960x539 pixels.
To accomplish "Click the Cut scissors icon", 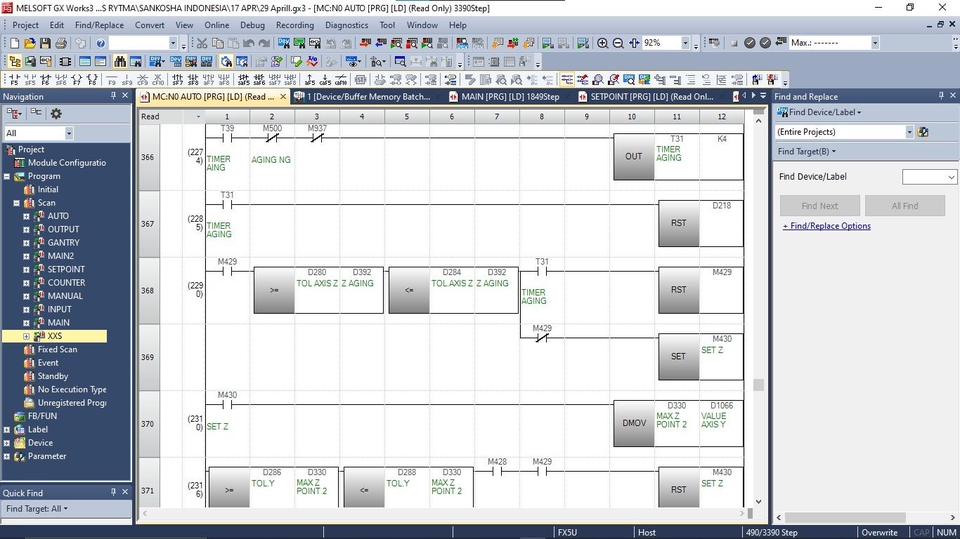I will point(202,43).
